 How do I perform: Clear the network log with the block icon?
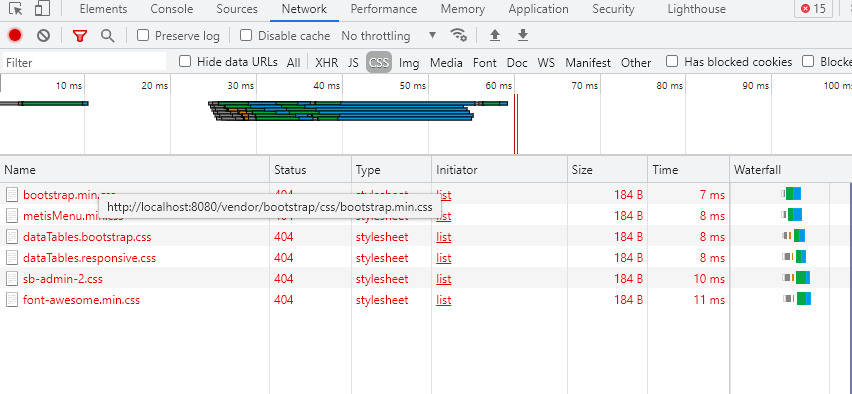pos(43,35)
